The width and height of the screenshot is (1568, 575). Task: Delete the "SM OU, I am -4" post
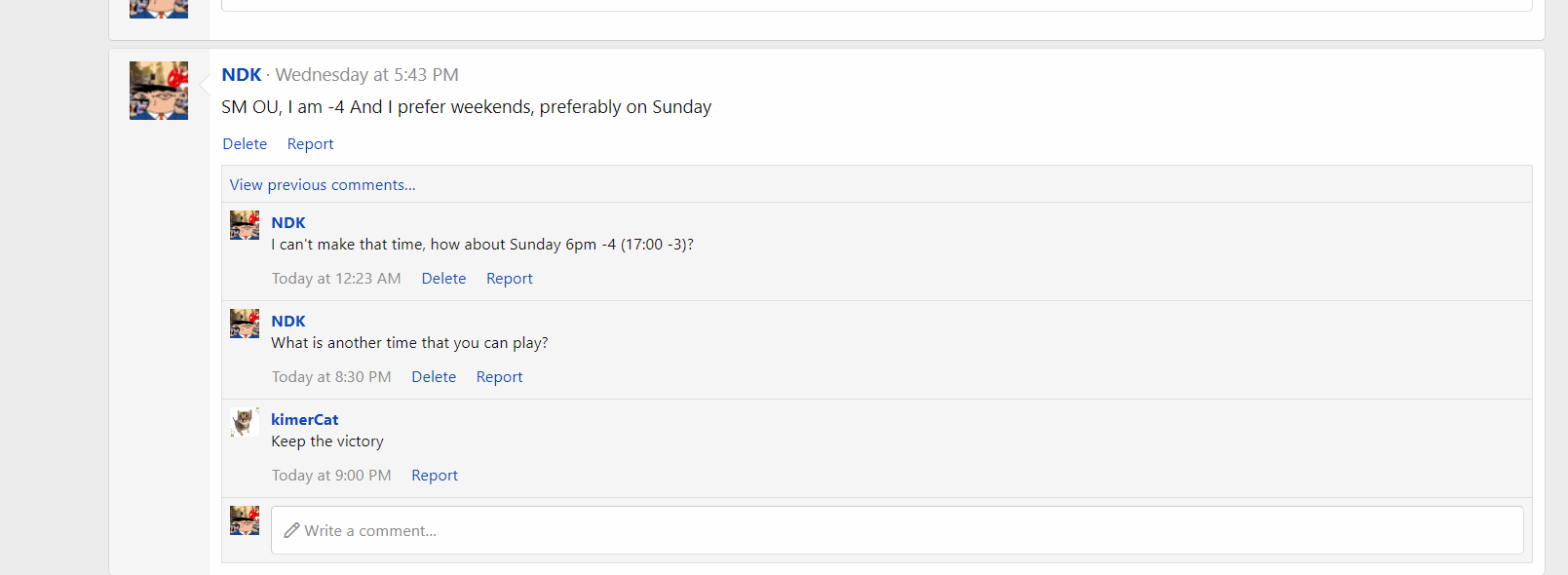pyautogui.click(x=245, y=144)
